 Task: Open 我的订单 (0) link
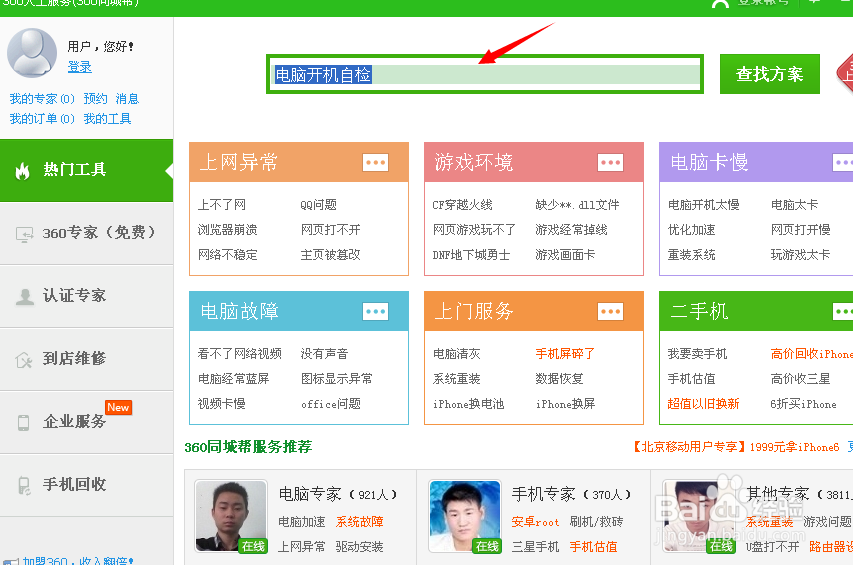pyautogui.click(x=42, y=119)
